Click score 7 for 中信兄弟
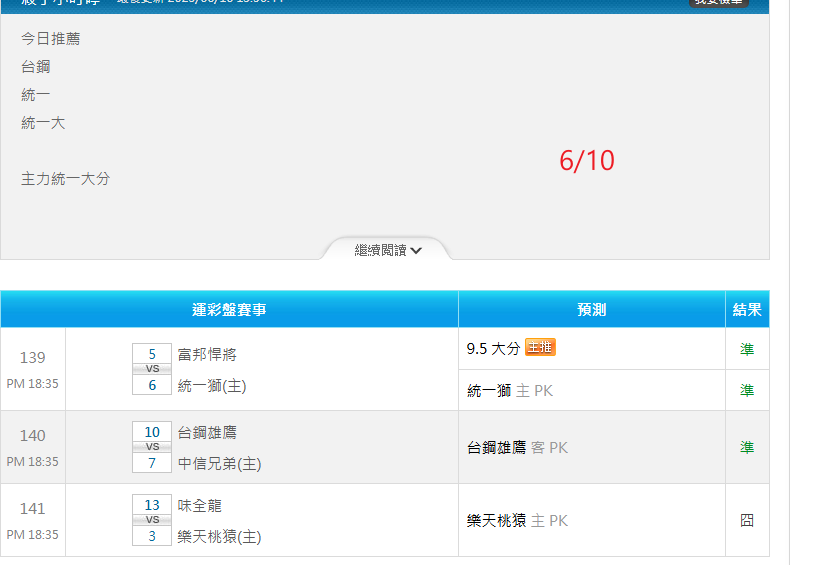Image resolution: width=820 pixels, height=565 pixels. coord(152,463)
